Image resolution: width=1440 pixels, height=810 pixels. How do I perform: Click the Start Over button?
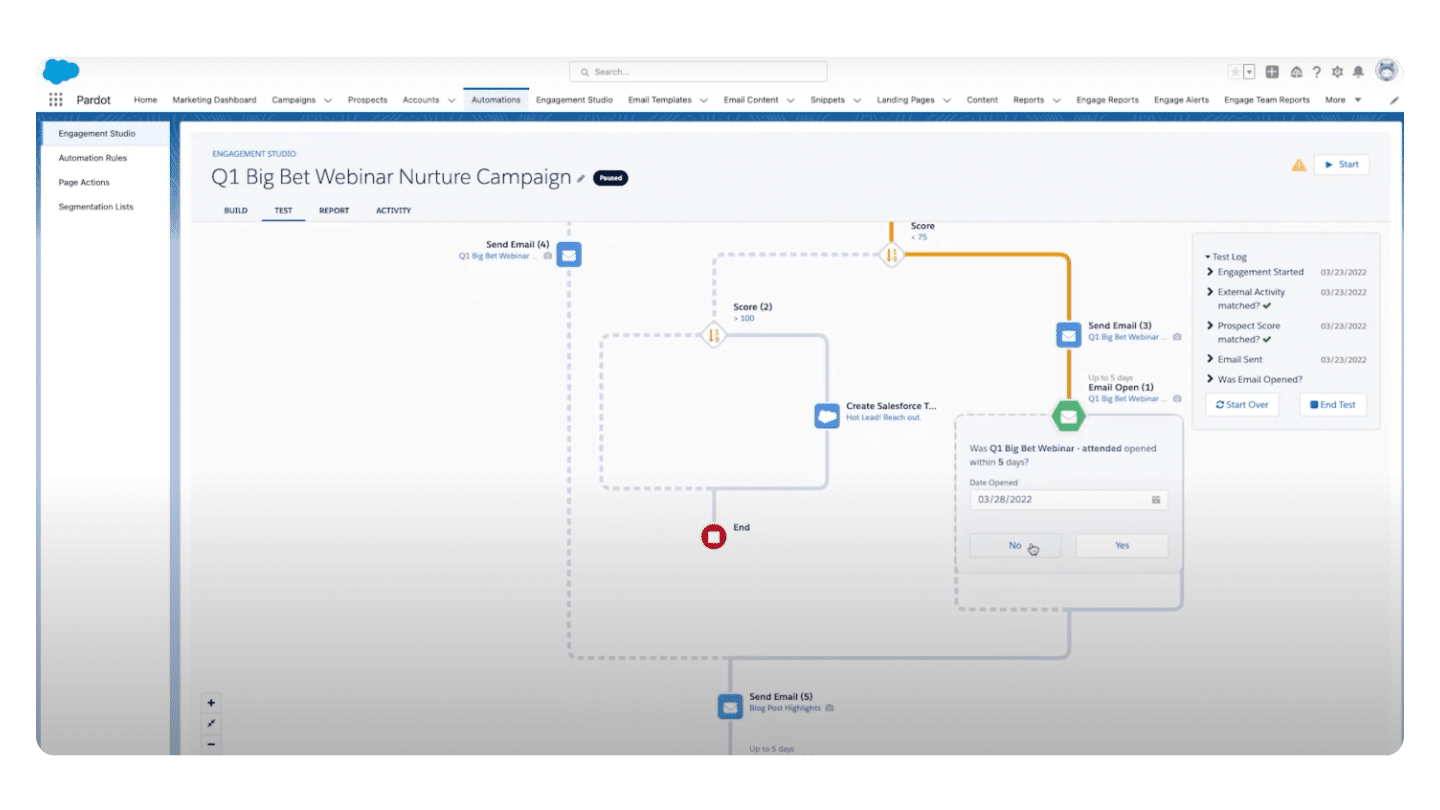click(x=1242, y=405)
